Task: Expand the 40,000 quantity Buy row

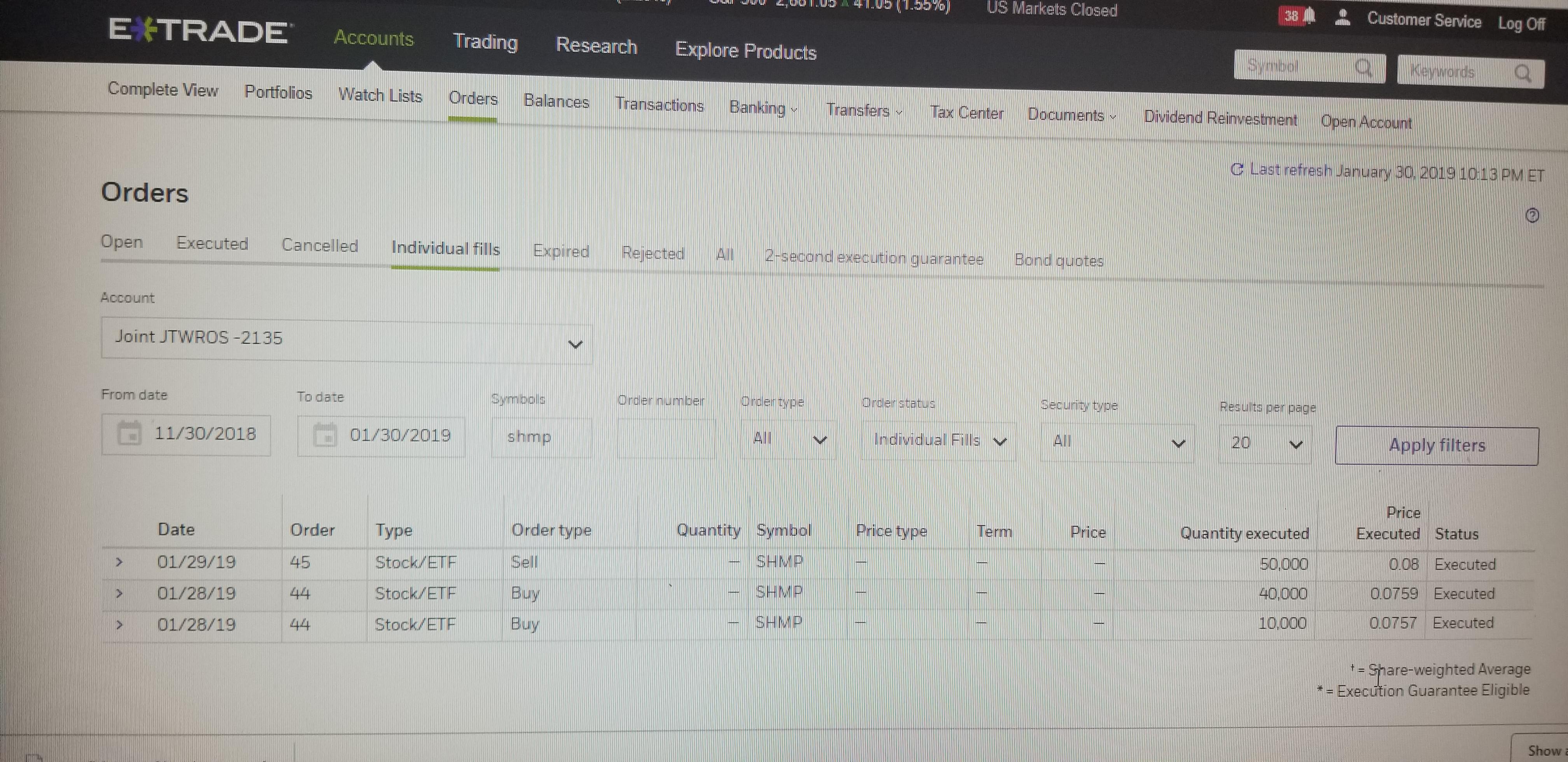Action: (119, 593)
